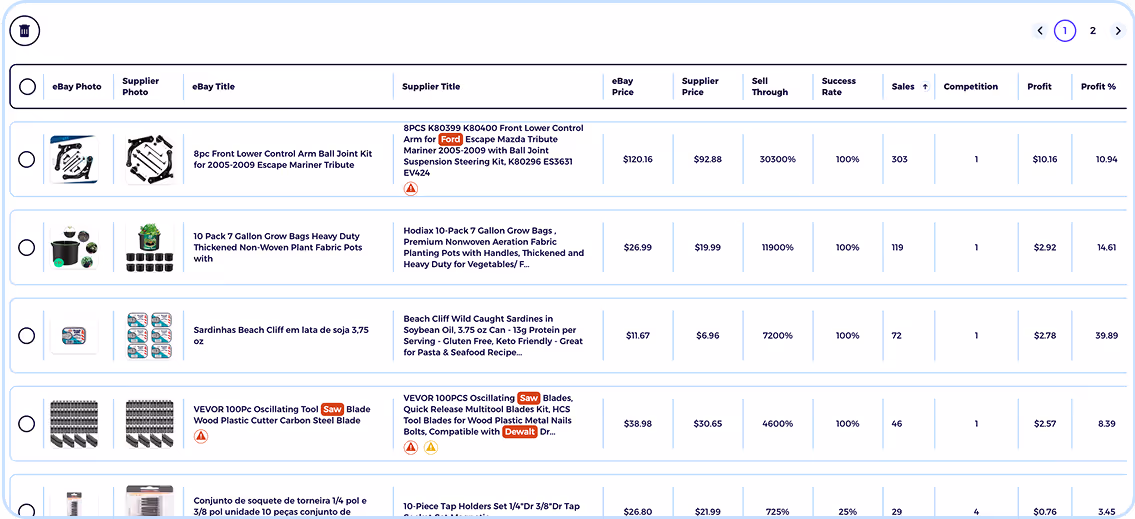Select the VEVOR Oscillating Tool row checkbox
Screen dimensions: 1135x519
click(27, 423)
